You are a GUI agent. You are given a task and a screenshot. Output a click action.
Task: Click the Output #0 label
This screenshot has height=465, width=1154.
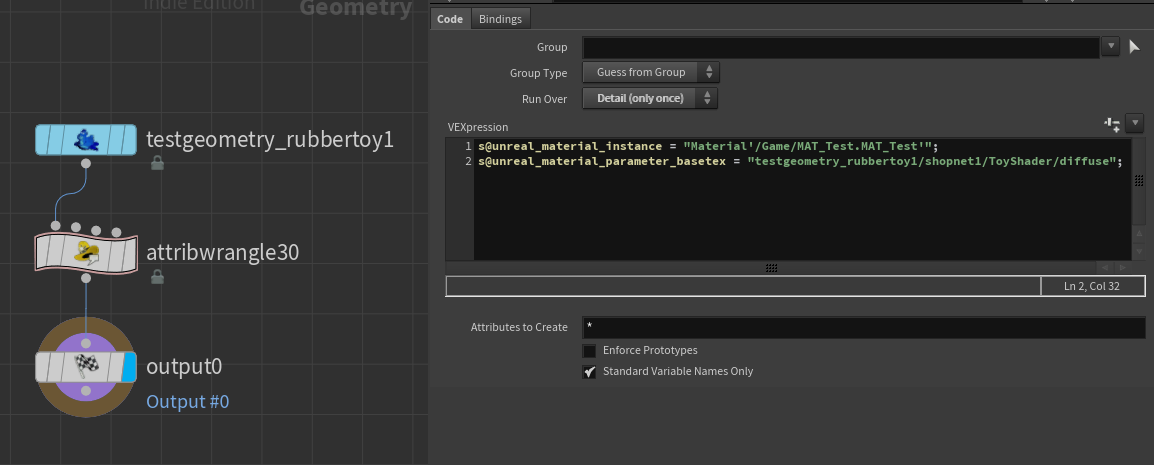point(188,402)
